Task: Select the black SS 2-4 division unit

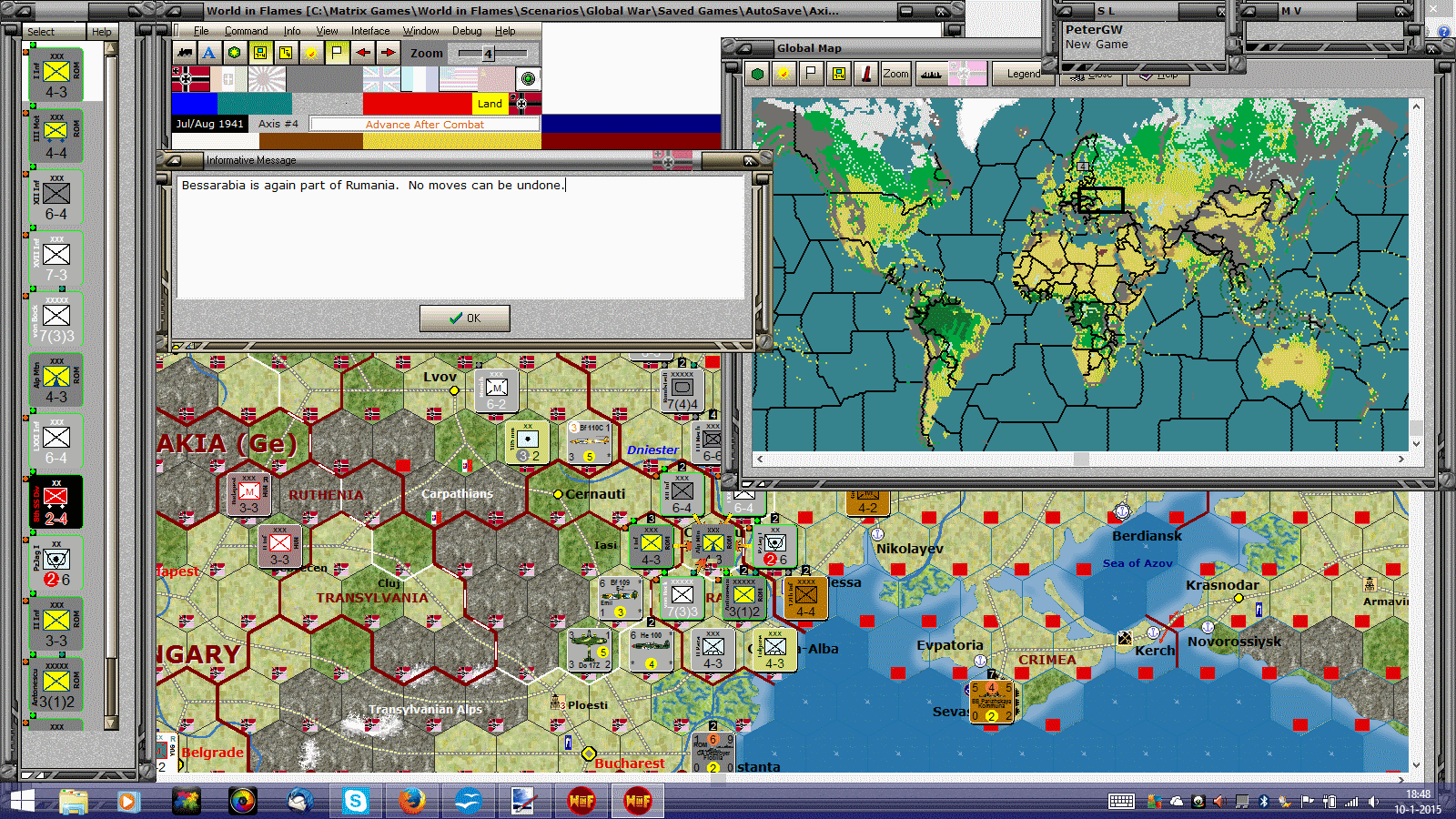Action: point(56,501)
